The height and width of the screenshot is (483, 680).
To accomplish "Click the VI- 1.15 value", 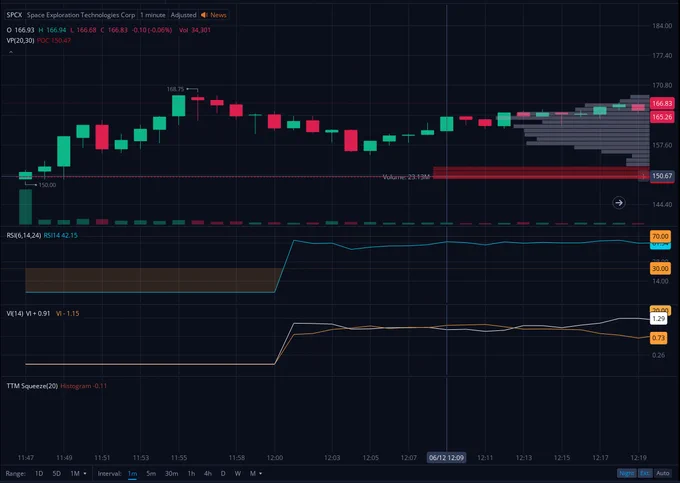I will coord(68,313).
